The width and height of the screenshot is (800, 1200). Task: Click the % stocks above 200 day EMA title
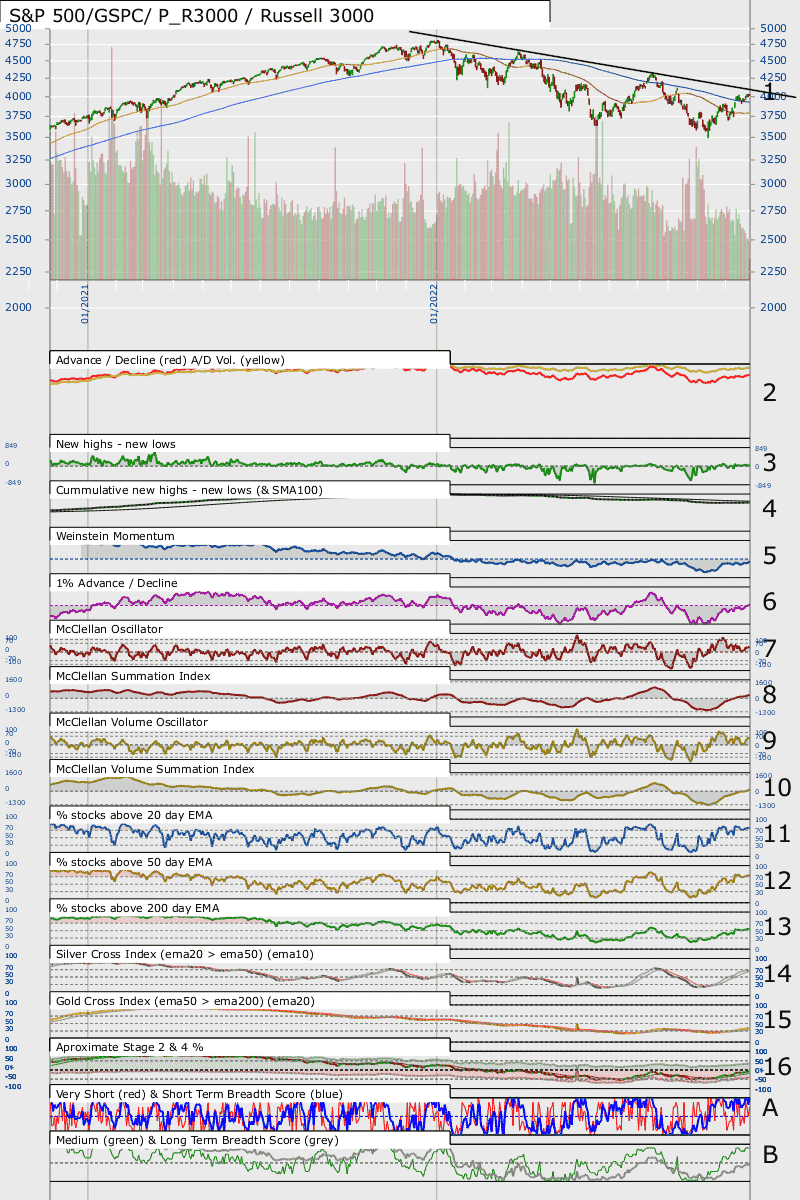click(138, 907)
